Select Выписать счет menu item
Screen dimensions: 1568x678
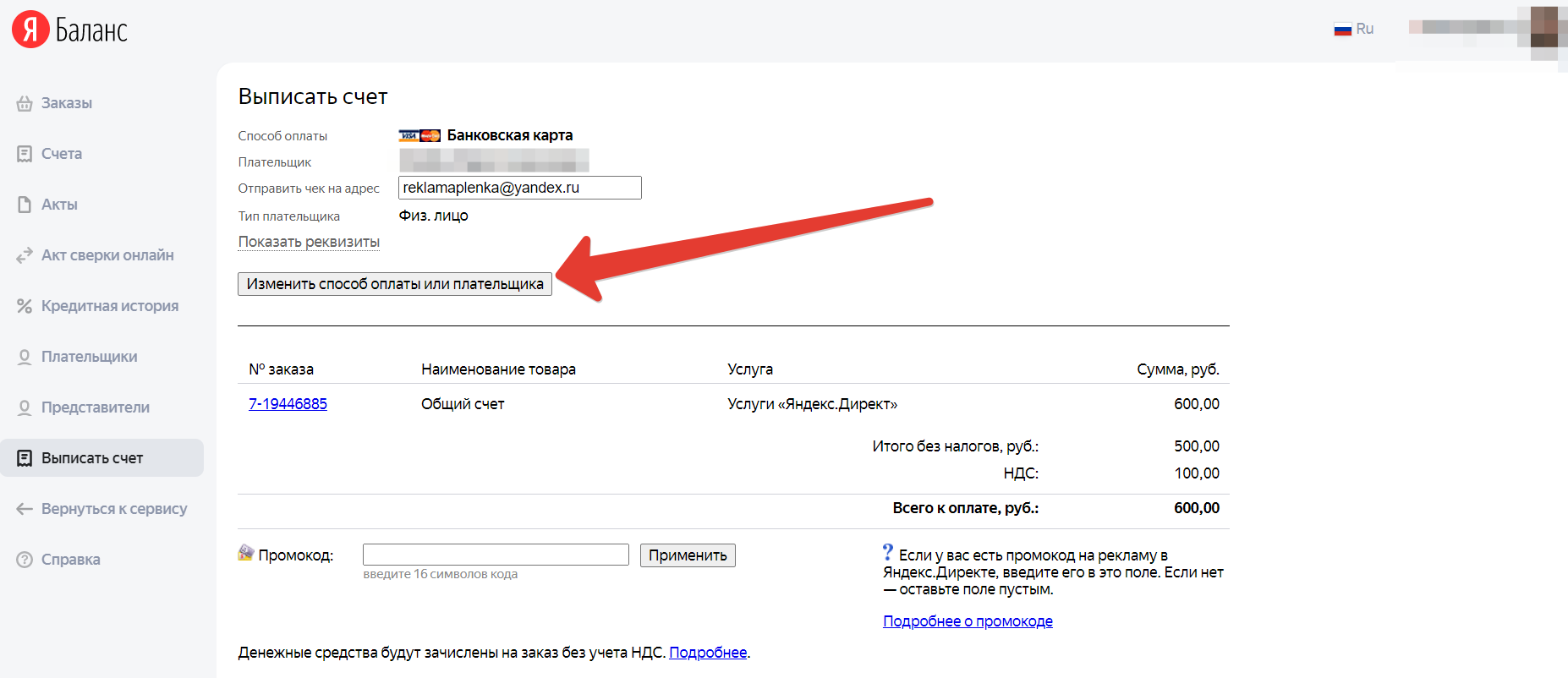101,458
